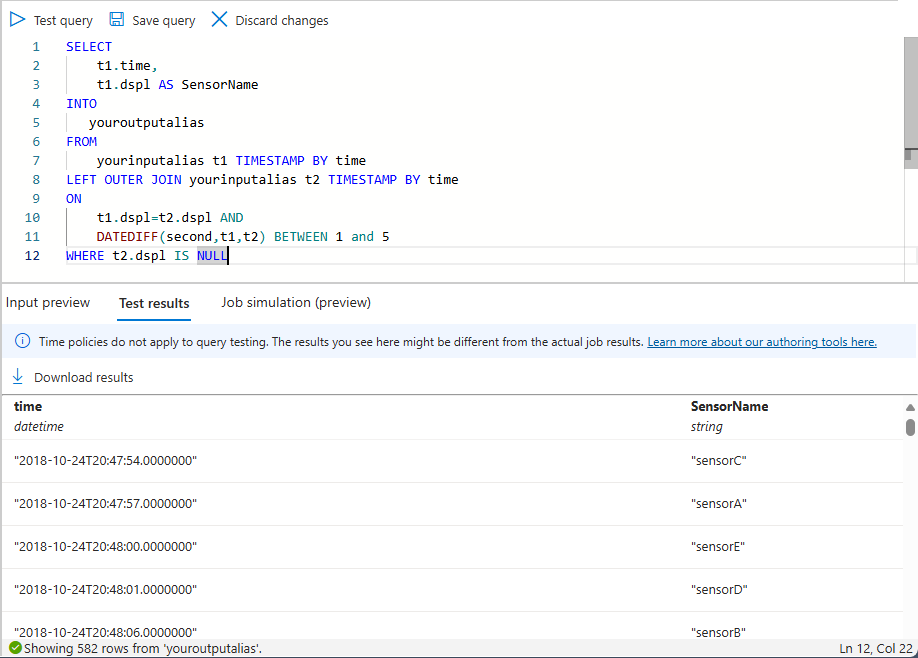Viewport: 918px width, 658px height.
Task: Click the green success checkmark icon
Action: pos(16,647)
